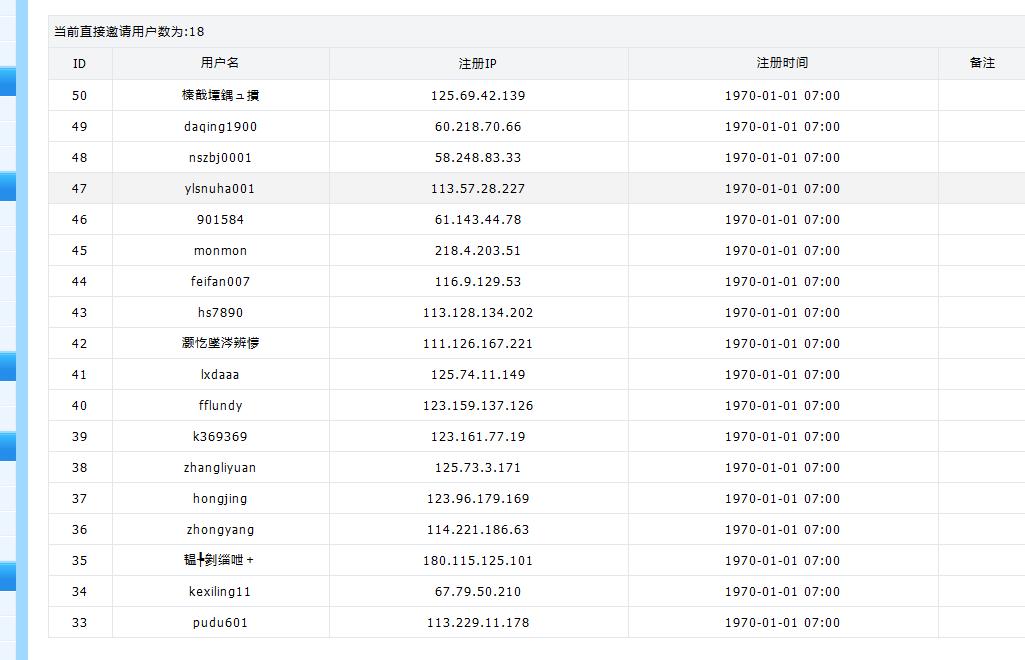
Task: Click the monmon username cell
Action: (x=220, y=251)
